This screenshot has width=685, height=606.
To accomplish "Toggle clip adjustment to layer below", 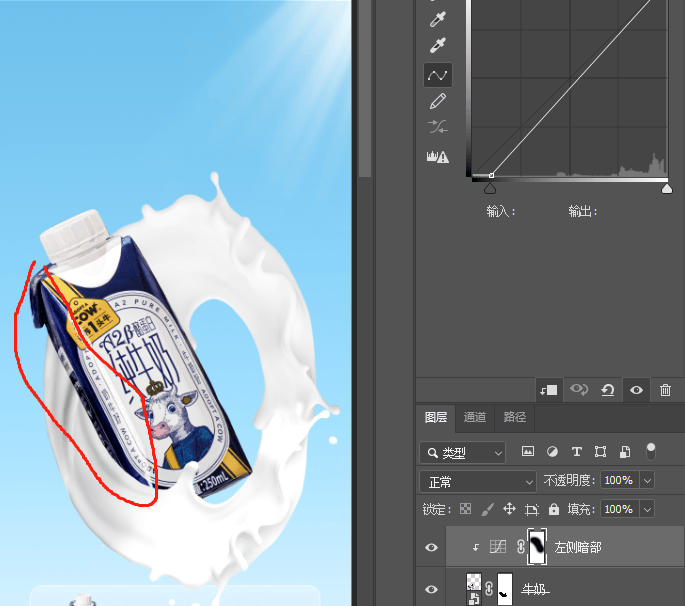I will pos(549,390).
